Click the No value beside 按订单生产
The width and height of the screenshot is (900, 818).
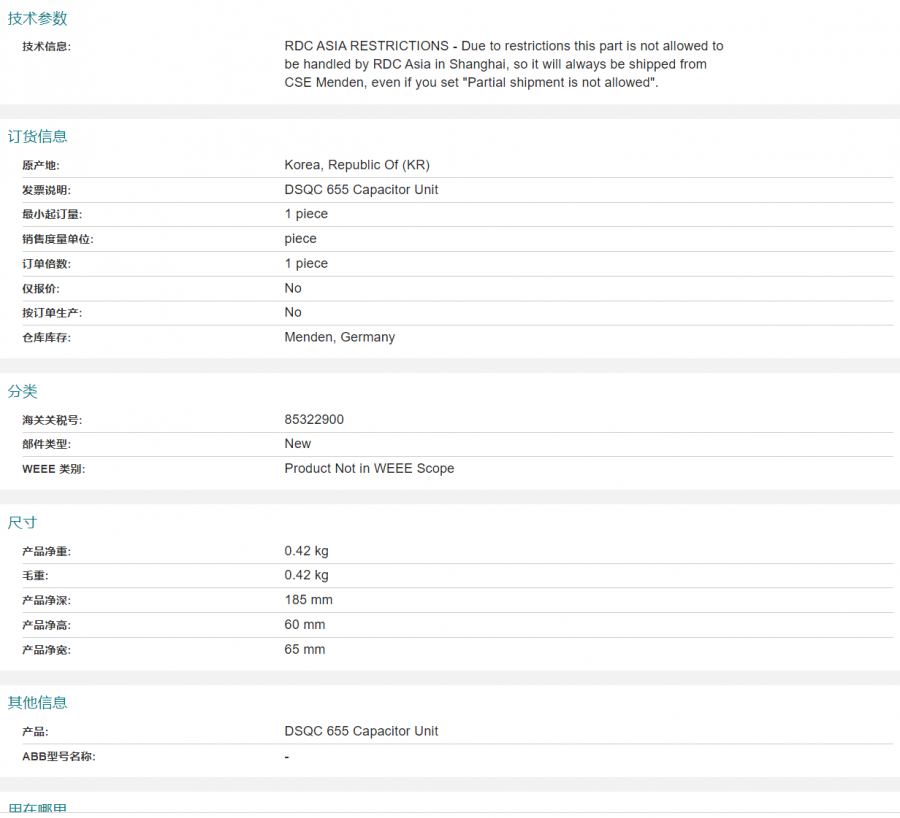[293, 312]
